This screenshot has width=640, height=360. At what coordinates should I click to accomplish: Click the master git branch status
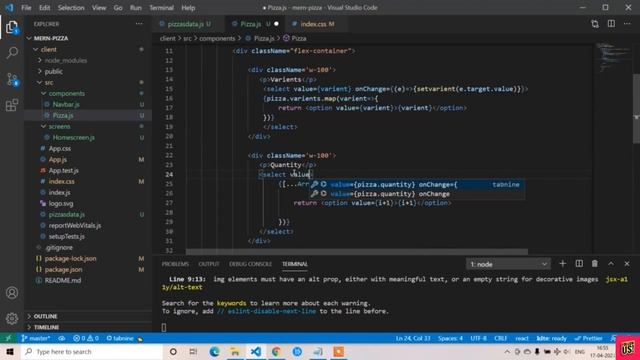[36, 338]
